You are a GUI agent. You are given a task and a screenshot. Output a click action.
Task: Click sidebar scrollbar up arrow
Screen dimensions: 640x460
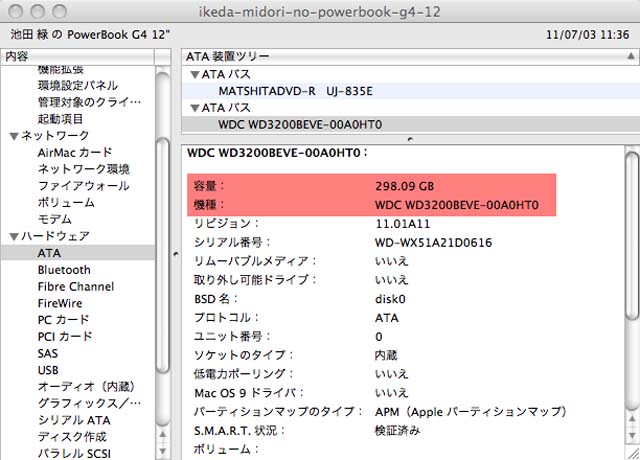(x=163, y=434)
